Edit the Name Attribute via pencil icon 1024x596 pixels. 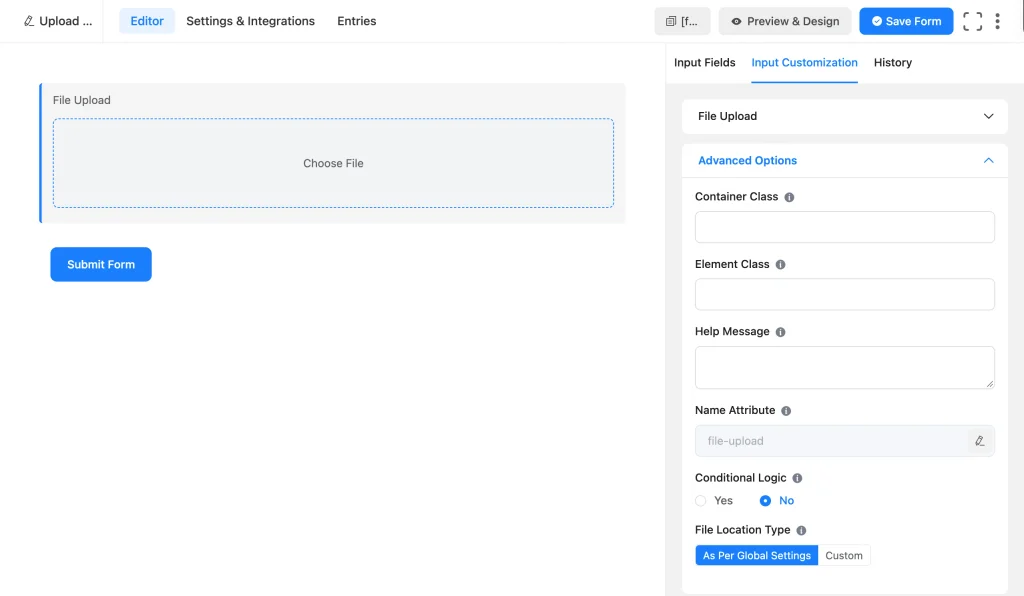pos(980,441)
